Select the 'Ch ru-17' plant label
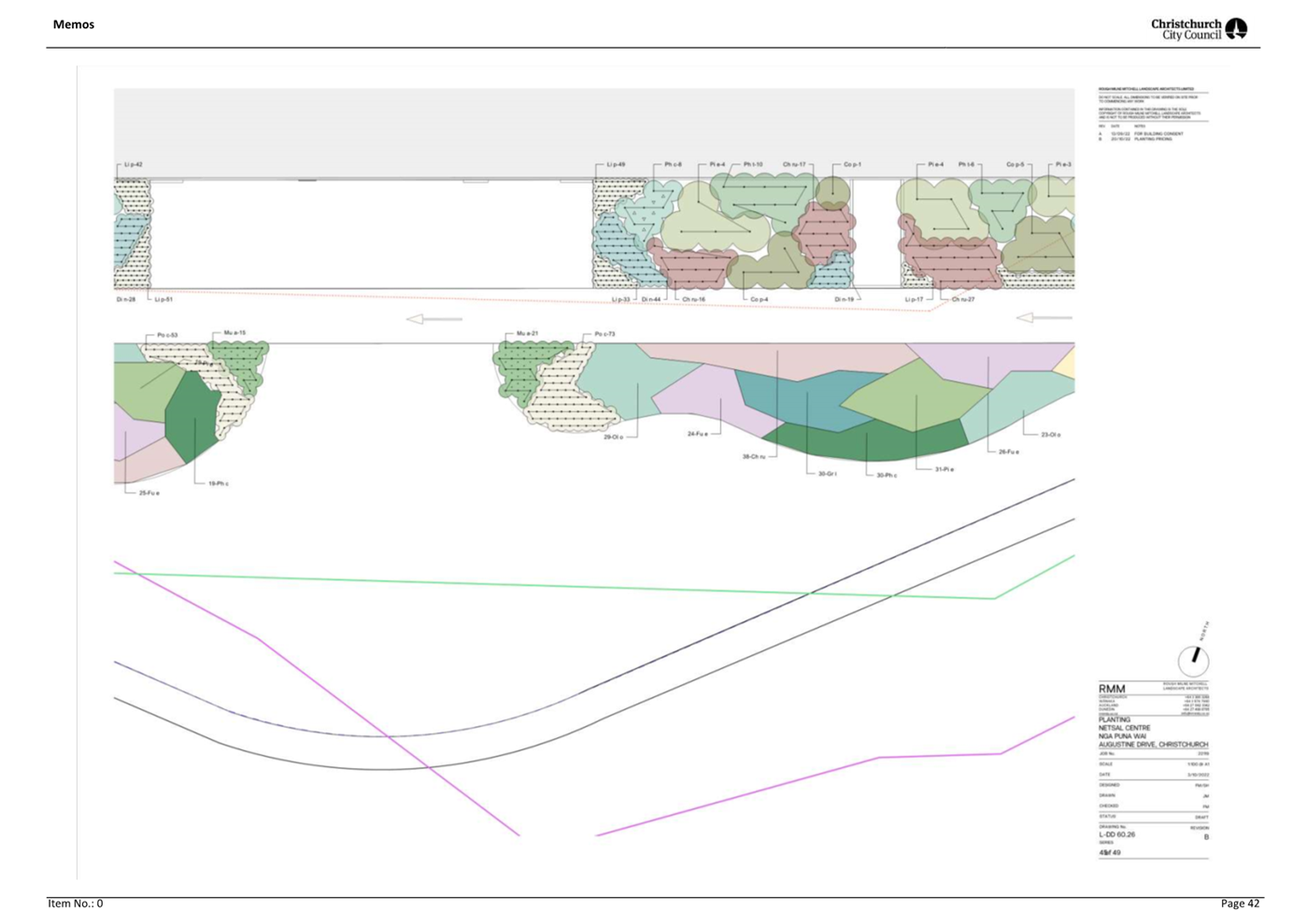 tap(794, 164)
